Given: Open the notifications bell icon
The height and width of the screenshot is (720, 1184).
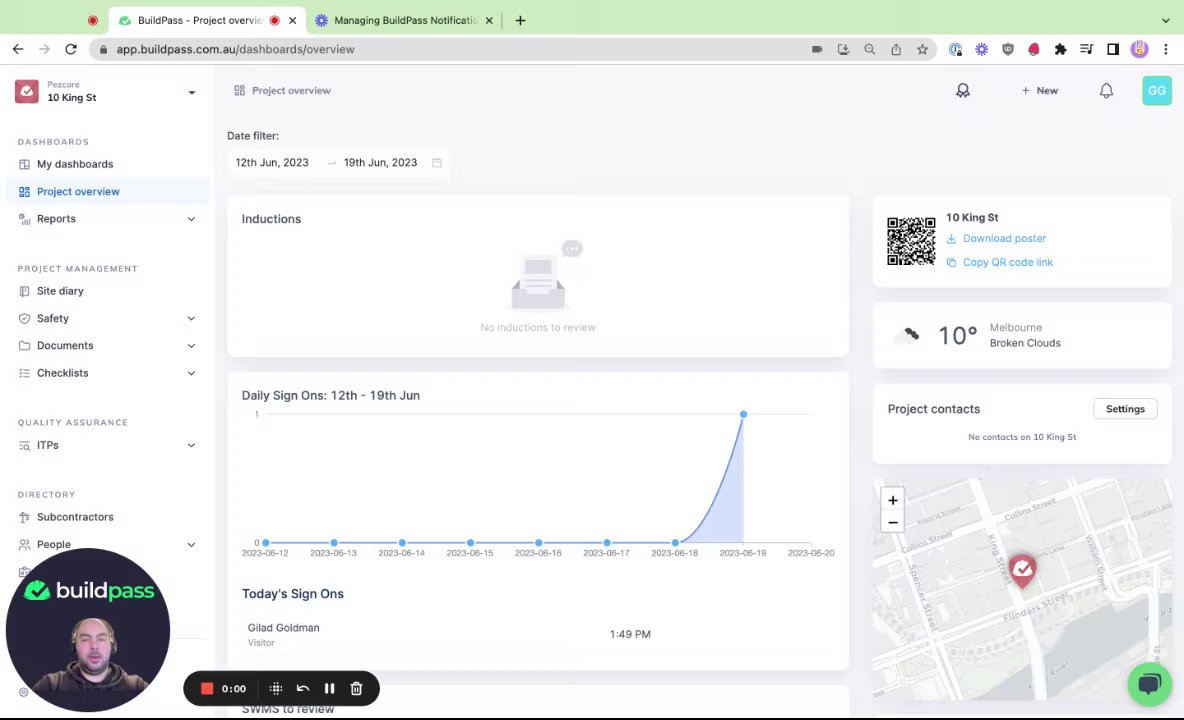Looking at the screenshot, I should 1105,91.
